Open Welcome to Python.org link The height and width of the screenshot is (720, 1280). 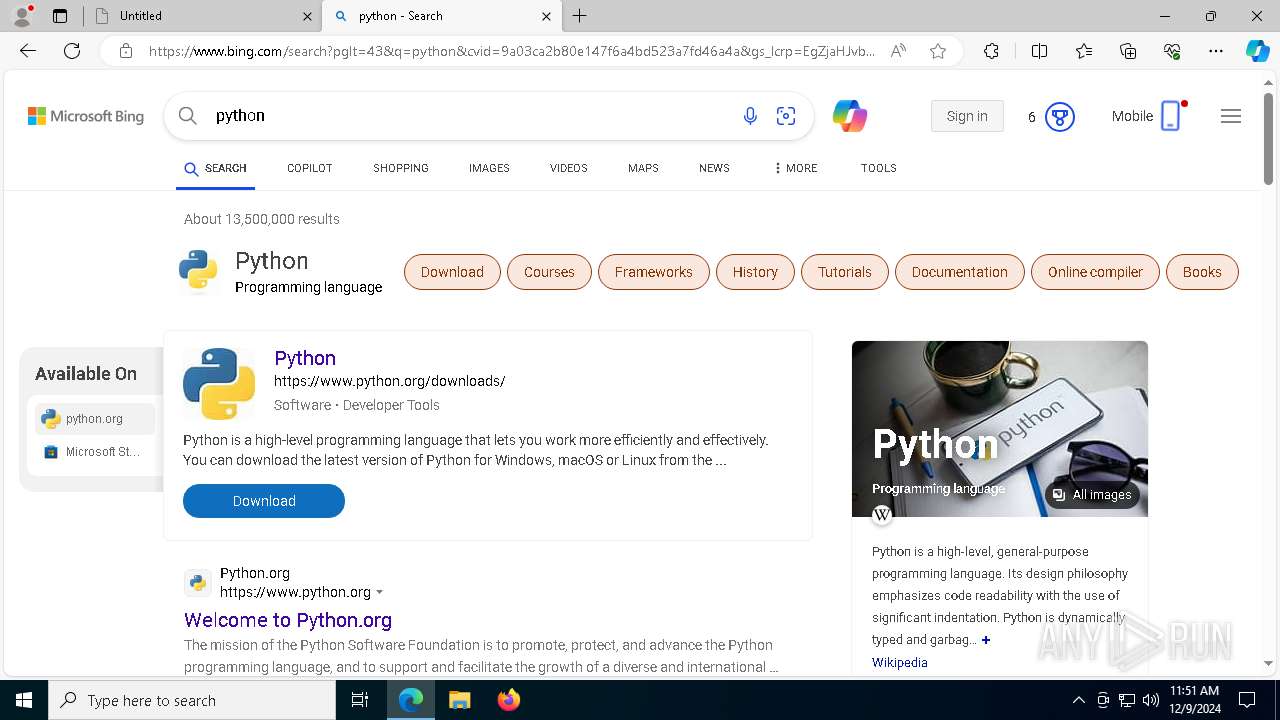(288, 620)
